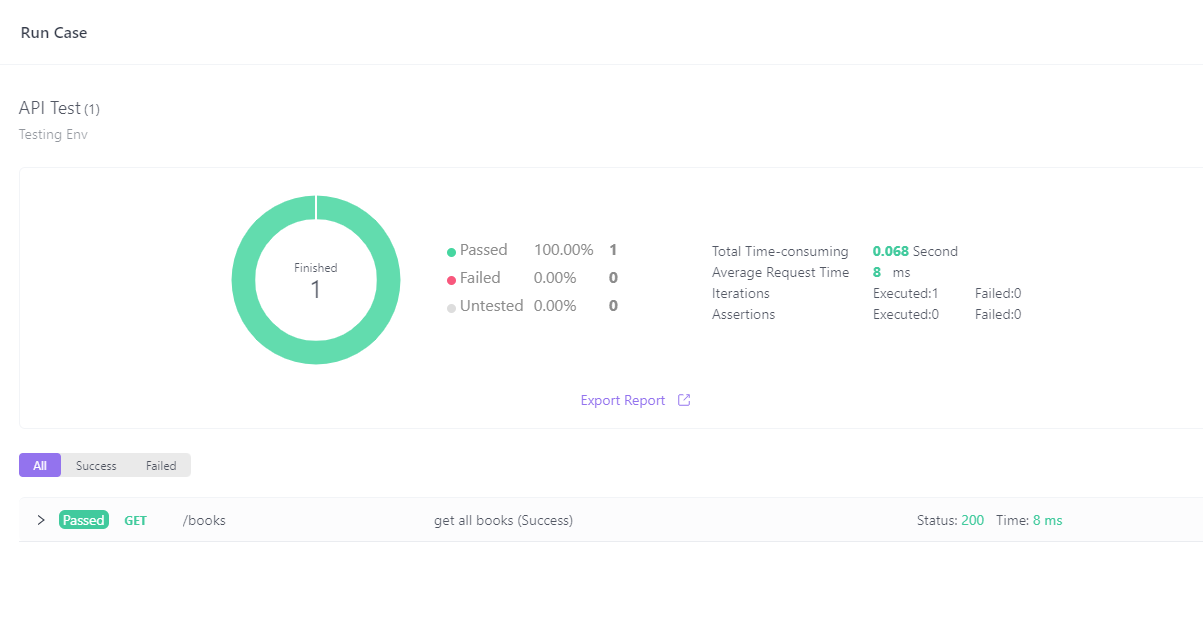Open the Export Report link
This screenshot has width=1203, height=623.
(622, 400)
